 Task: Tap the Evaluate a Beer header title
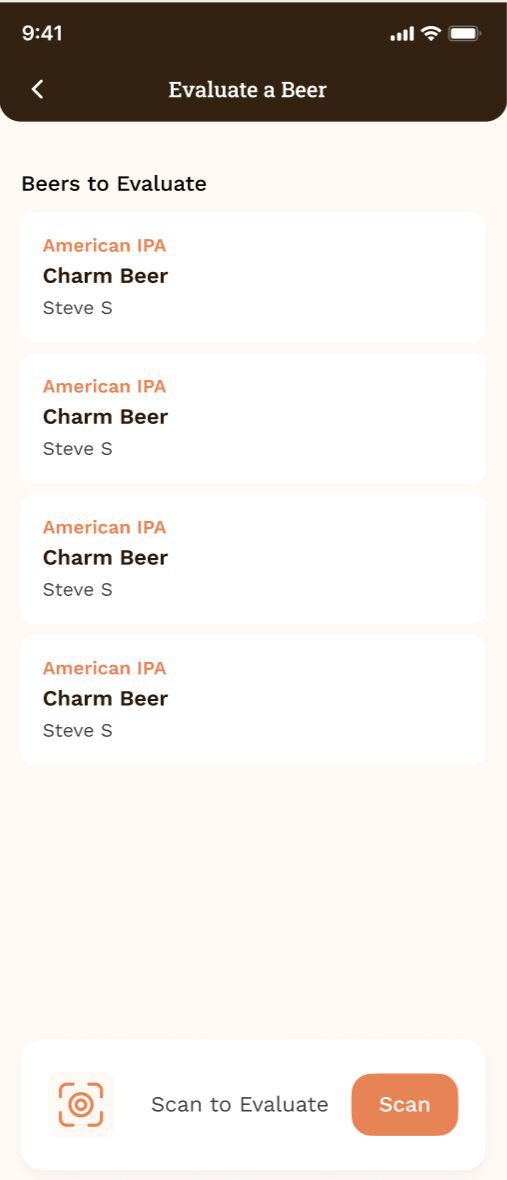tap(247, 90)
